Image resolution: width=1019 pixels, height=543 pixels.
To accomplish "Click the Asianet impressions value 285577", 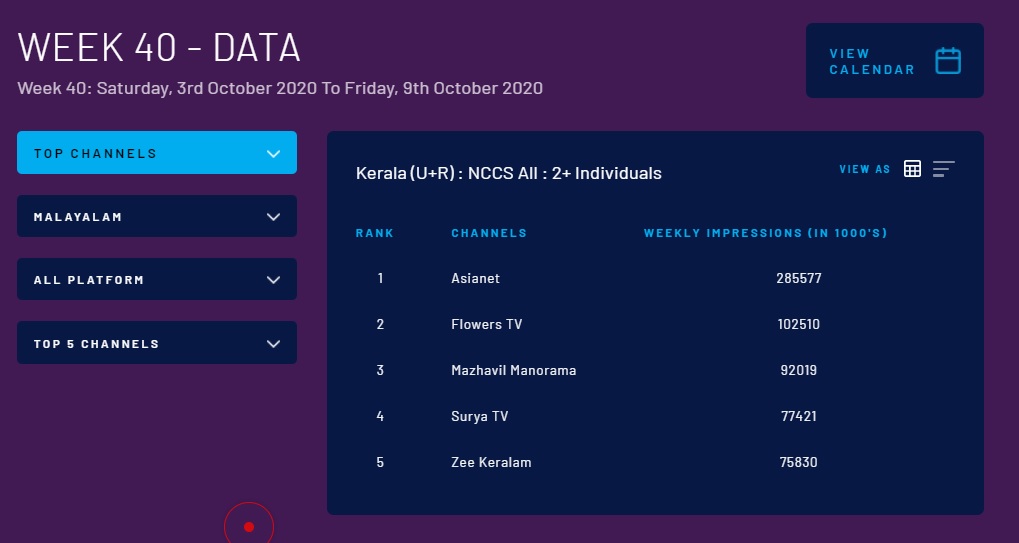I will [798, 278].
